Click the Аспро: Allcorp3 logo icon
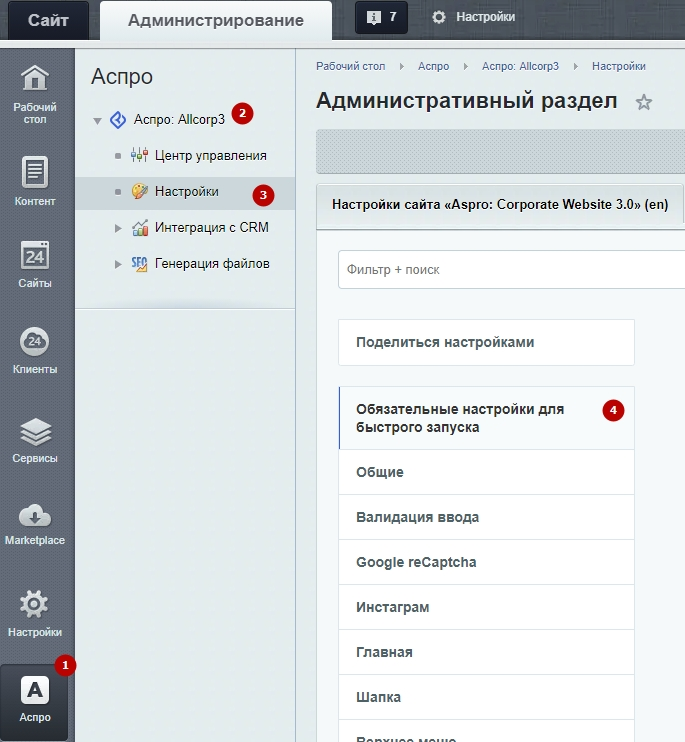Viewport: 685px width, 742px height. pos(118,120)
